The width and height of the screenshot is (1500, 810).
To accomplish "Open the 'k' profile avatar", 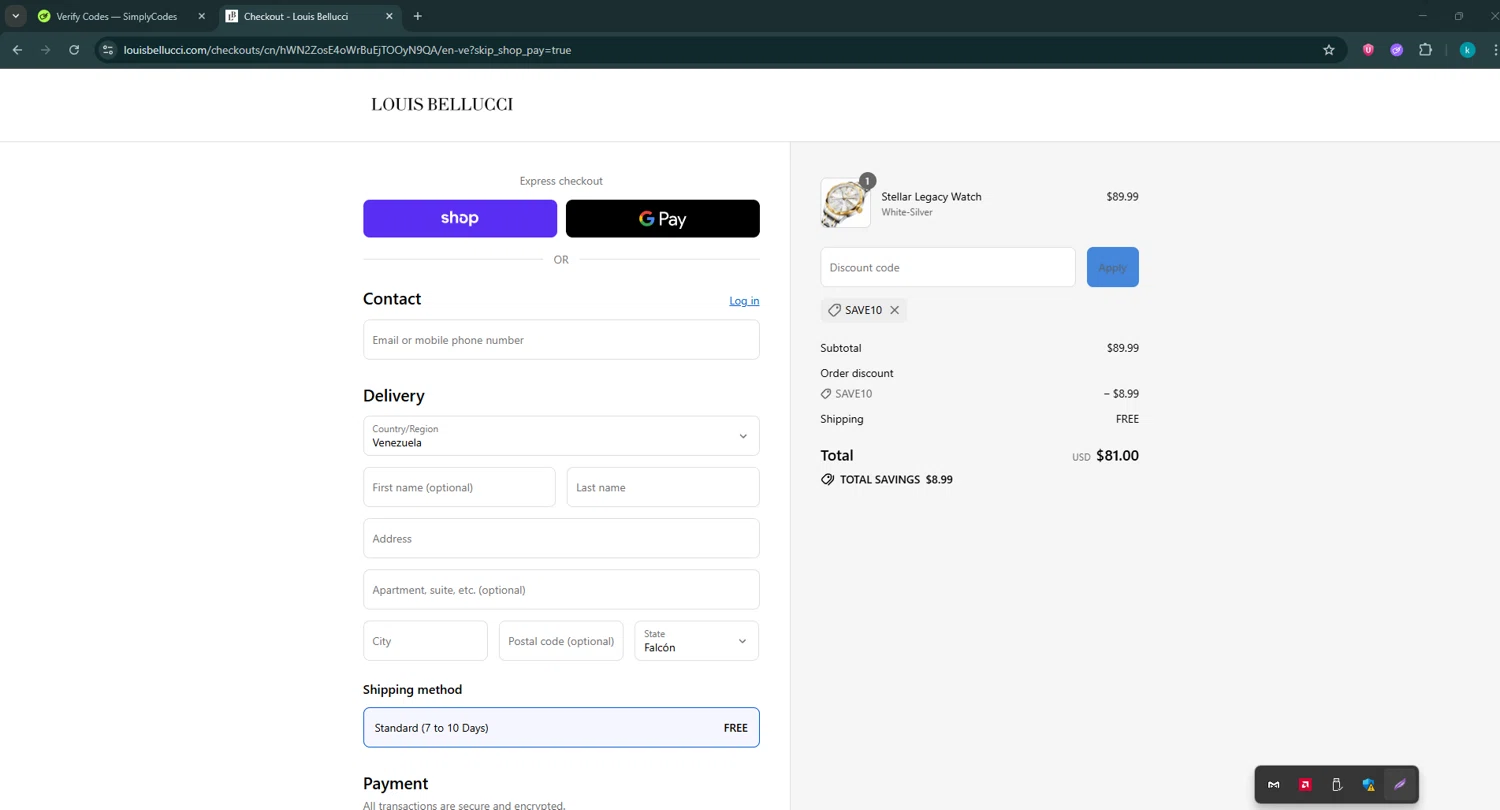I will click(1467, 50).
